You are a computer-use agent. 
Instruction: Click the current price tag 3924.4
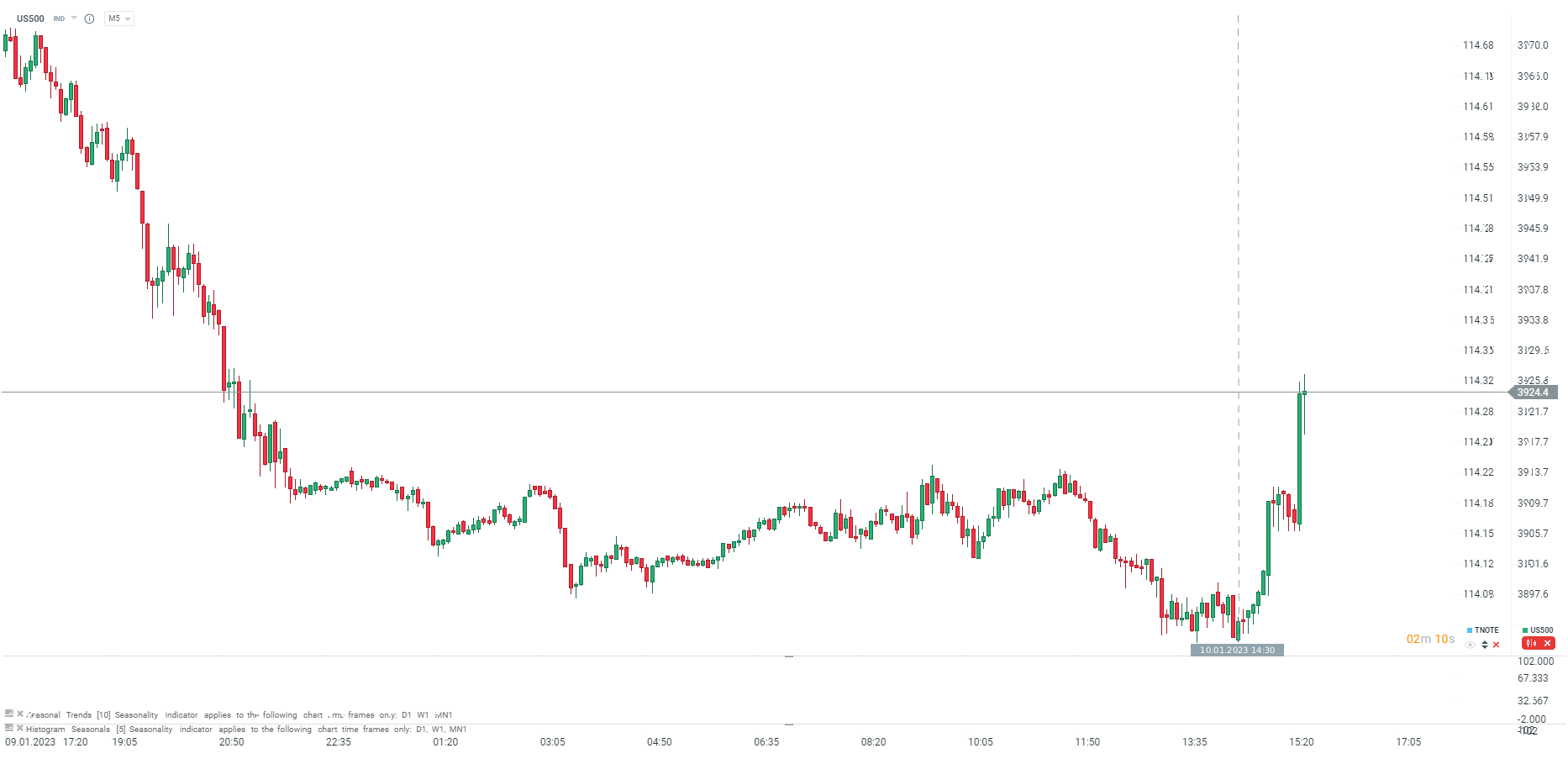point(1533,393)
